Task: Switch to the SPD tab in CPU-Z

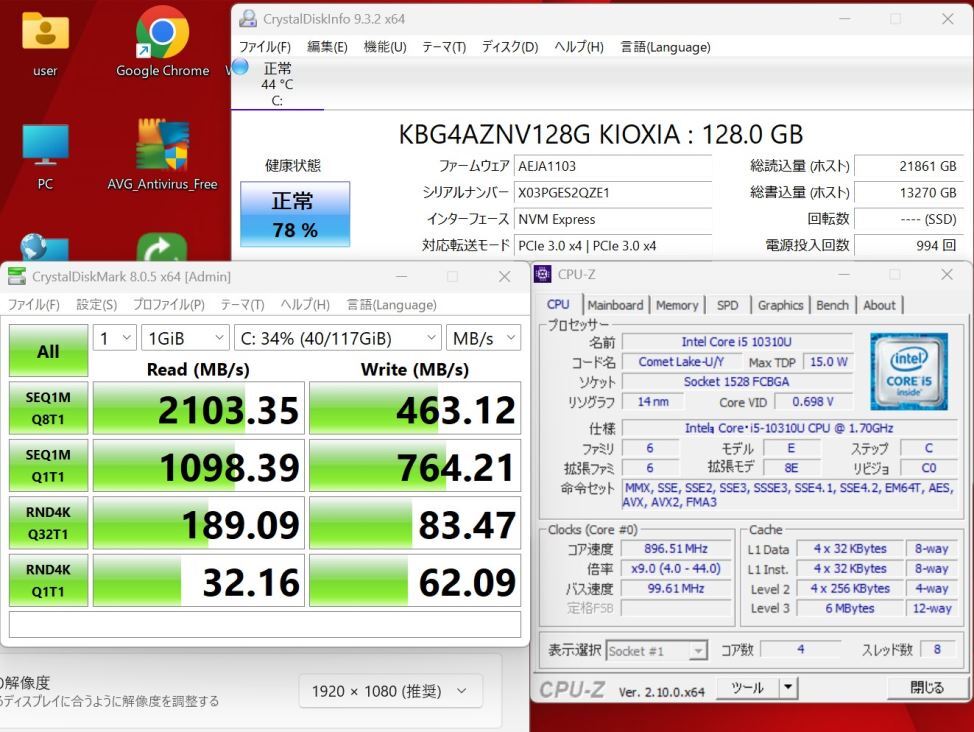Action: click(x=728, y=305)
